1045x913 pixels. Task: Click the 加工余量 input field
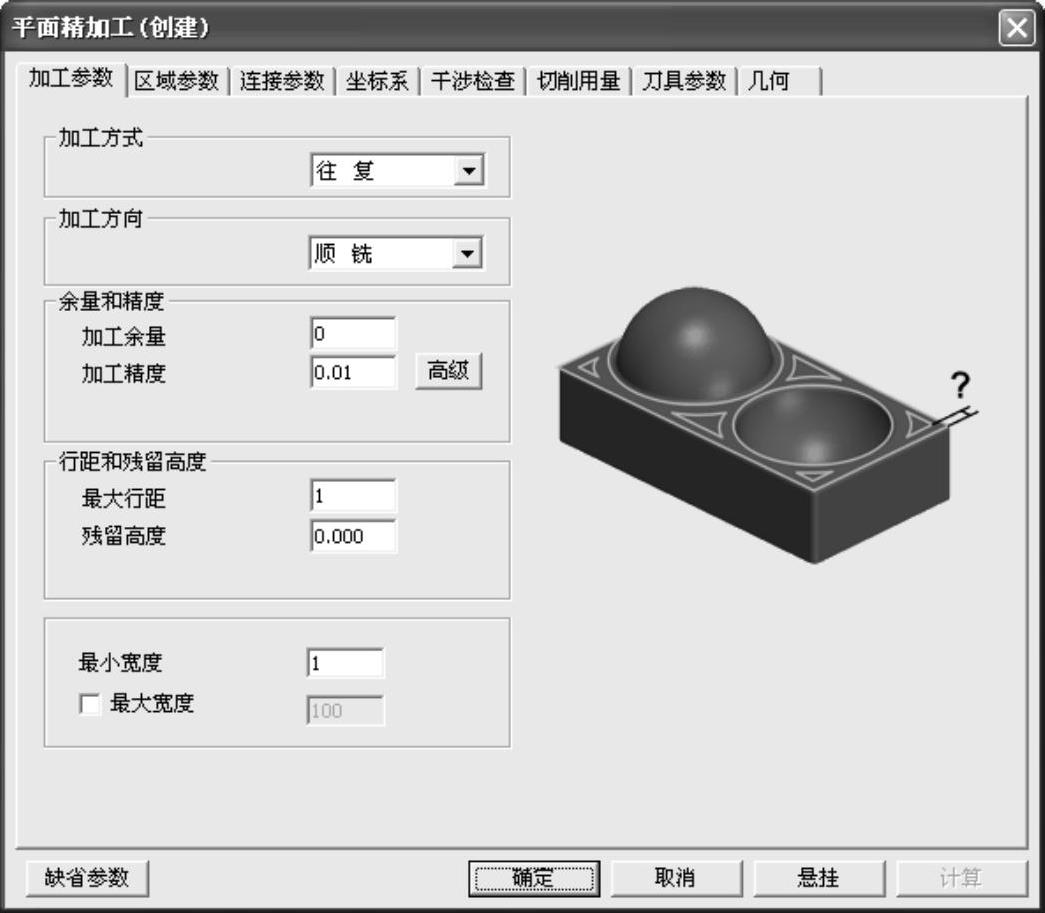(x=353, y=335)
